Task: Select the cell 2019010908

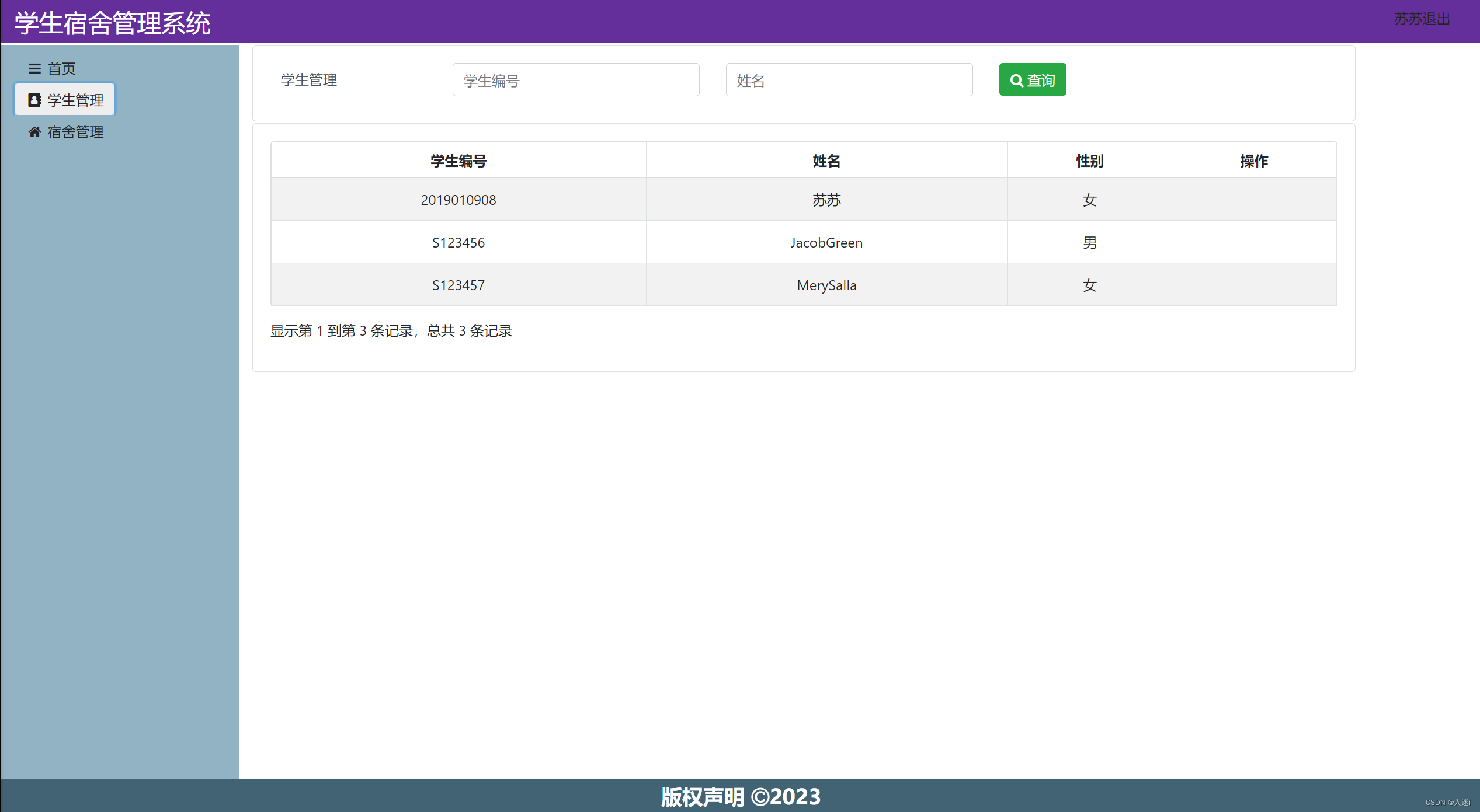Action: point(458,200)
